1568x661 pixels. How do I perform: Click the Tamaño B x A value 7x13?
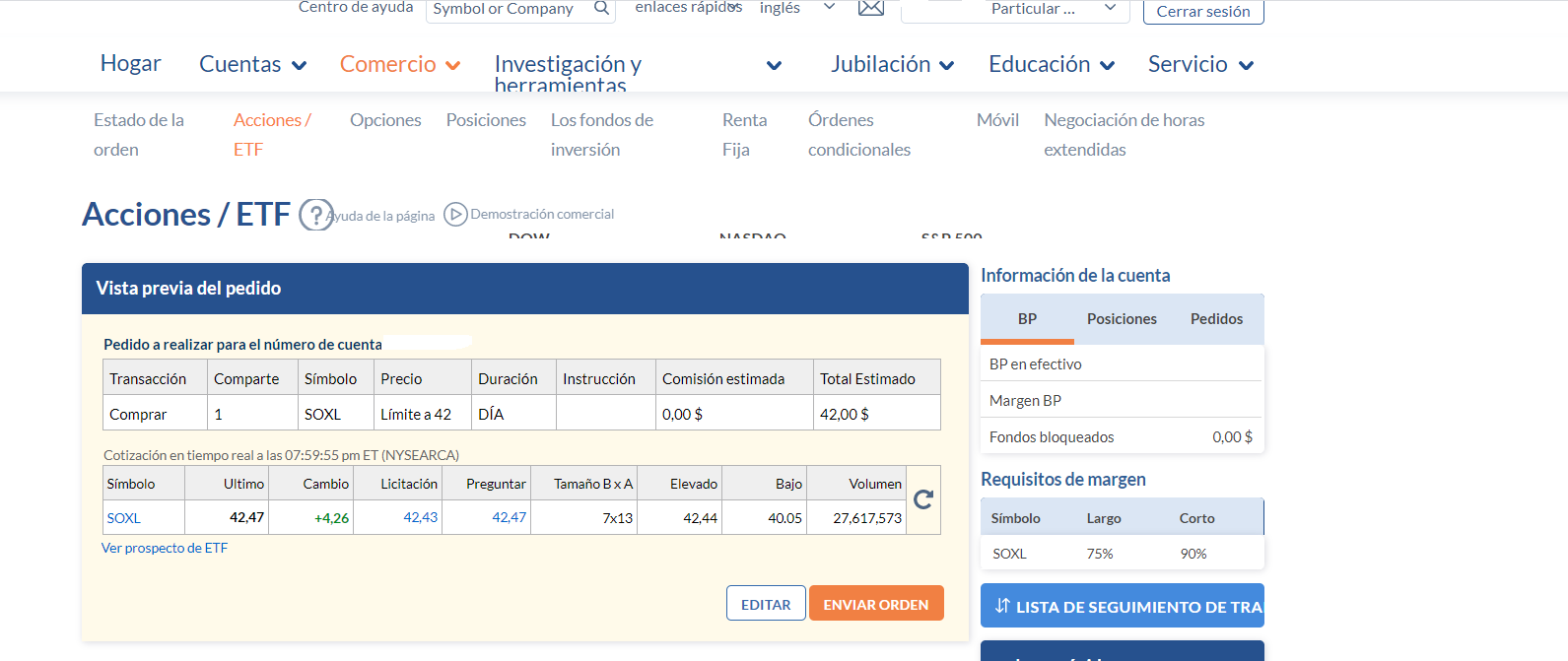coord(618,518)
